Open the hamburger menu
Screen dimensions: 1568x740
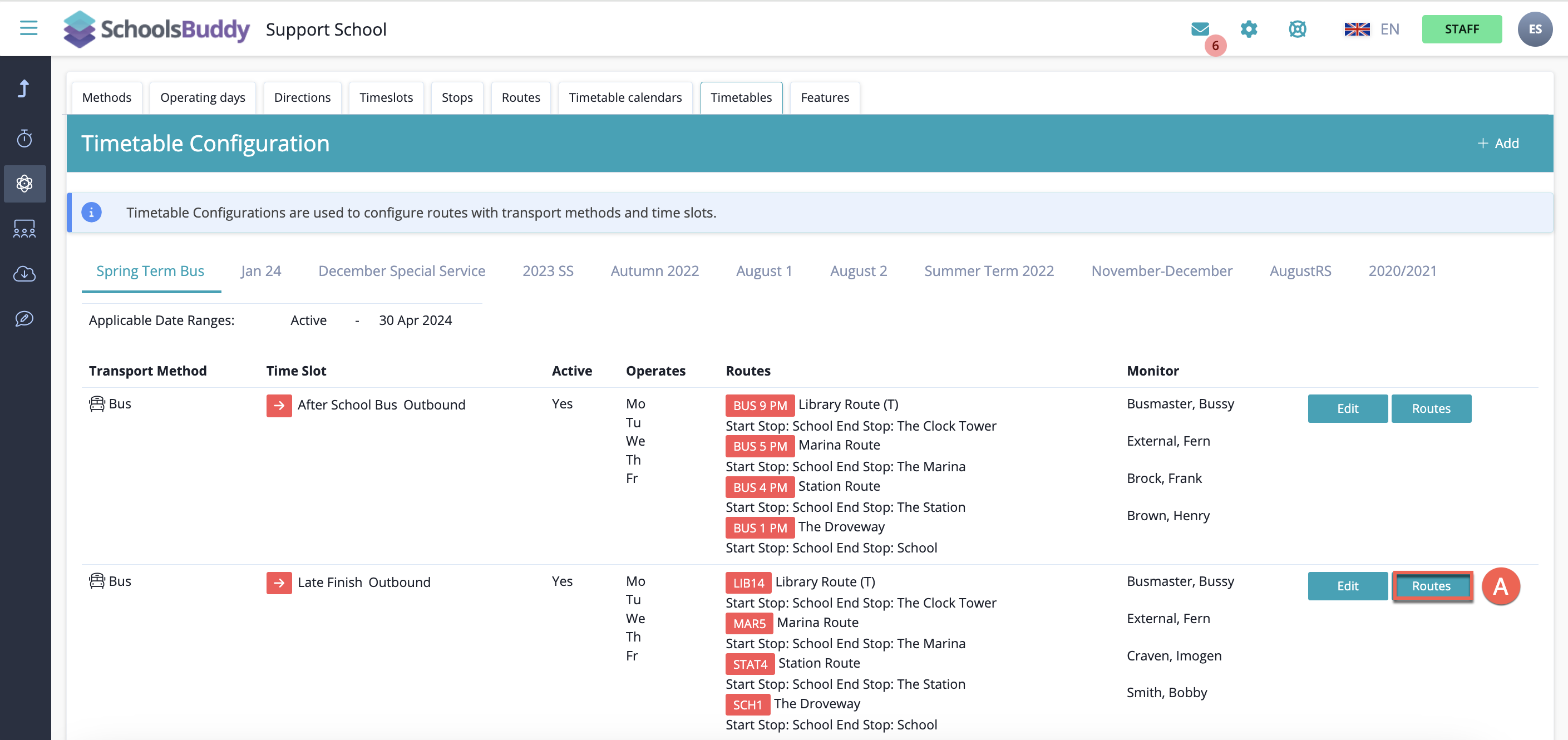28,28
